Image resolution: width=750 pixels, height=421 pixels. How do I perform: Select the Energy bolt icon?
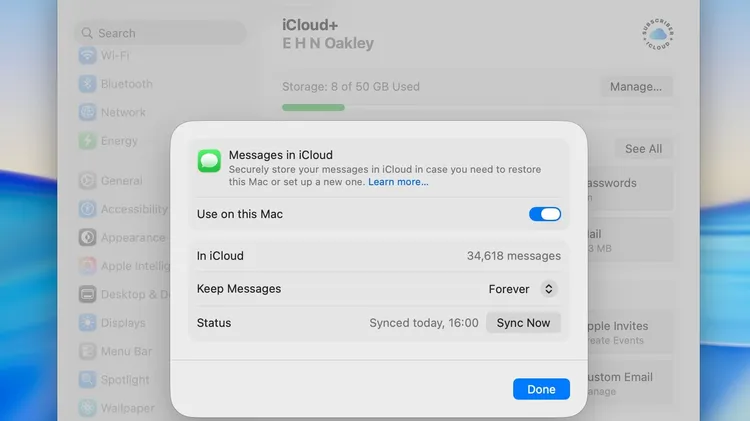pos(88,141)
